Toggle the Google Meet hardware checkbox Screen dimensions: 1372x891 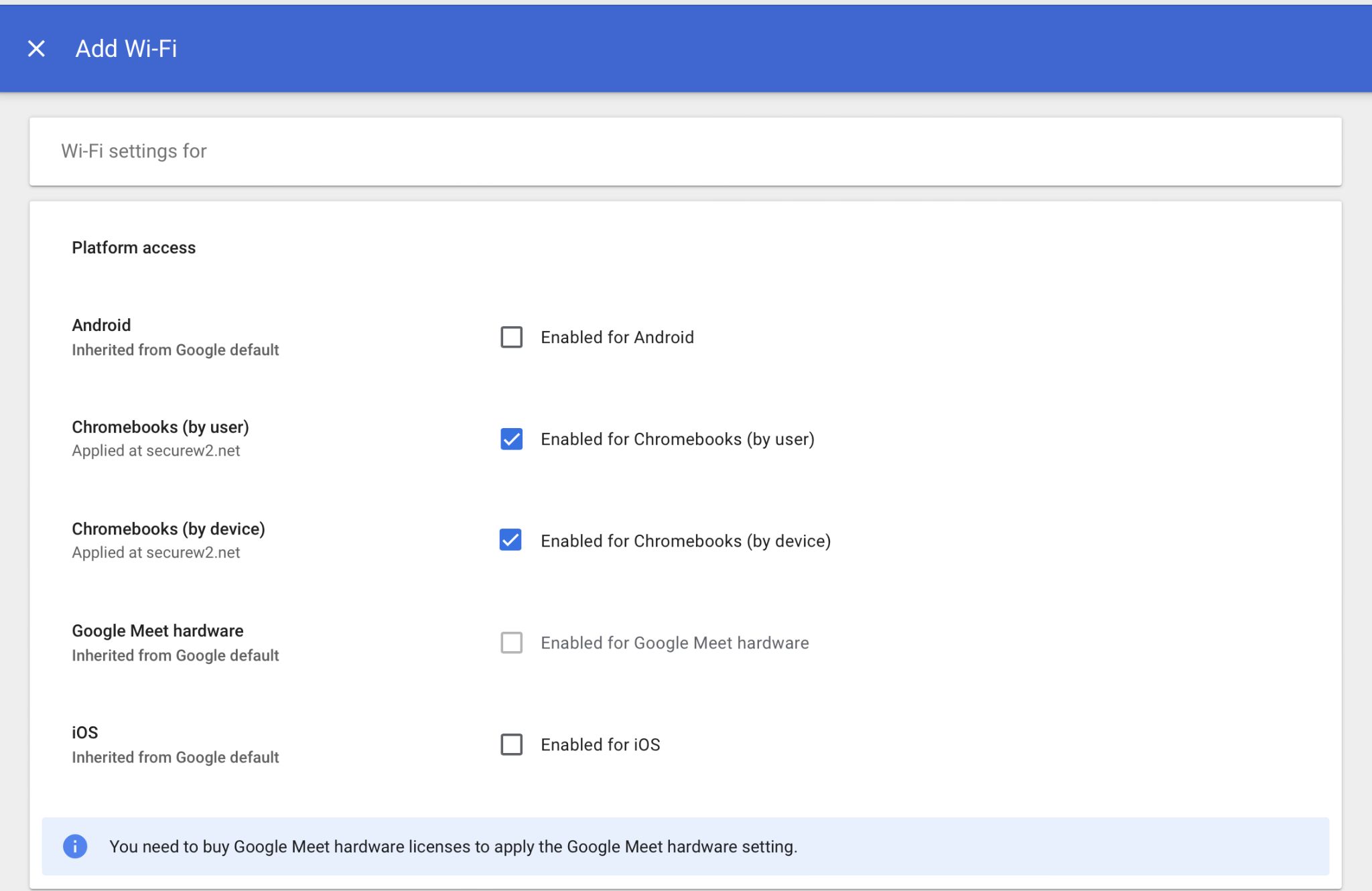tap(512, 642)
